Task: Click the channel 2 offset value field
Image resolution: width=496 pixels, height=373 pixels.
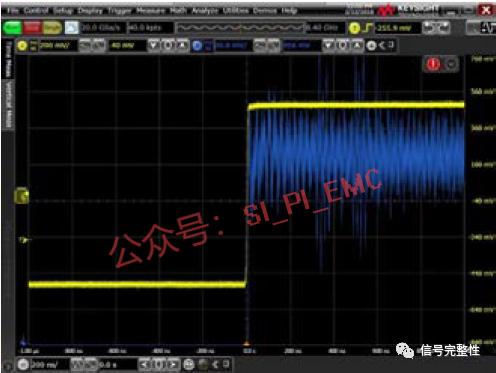Action: pyautogui.click(x=302, y=45)
